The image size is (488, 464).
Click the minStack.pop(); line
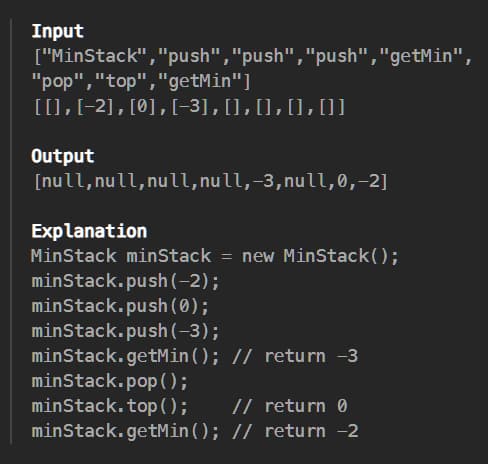pos(110,381)
